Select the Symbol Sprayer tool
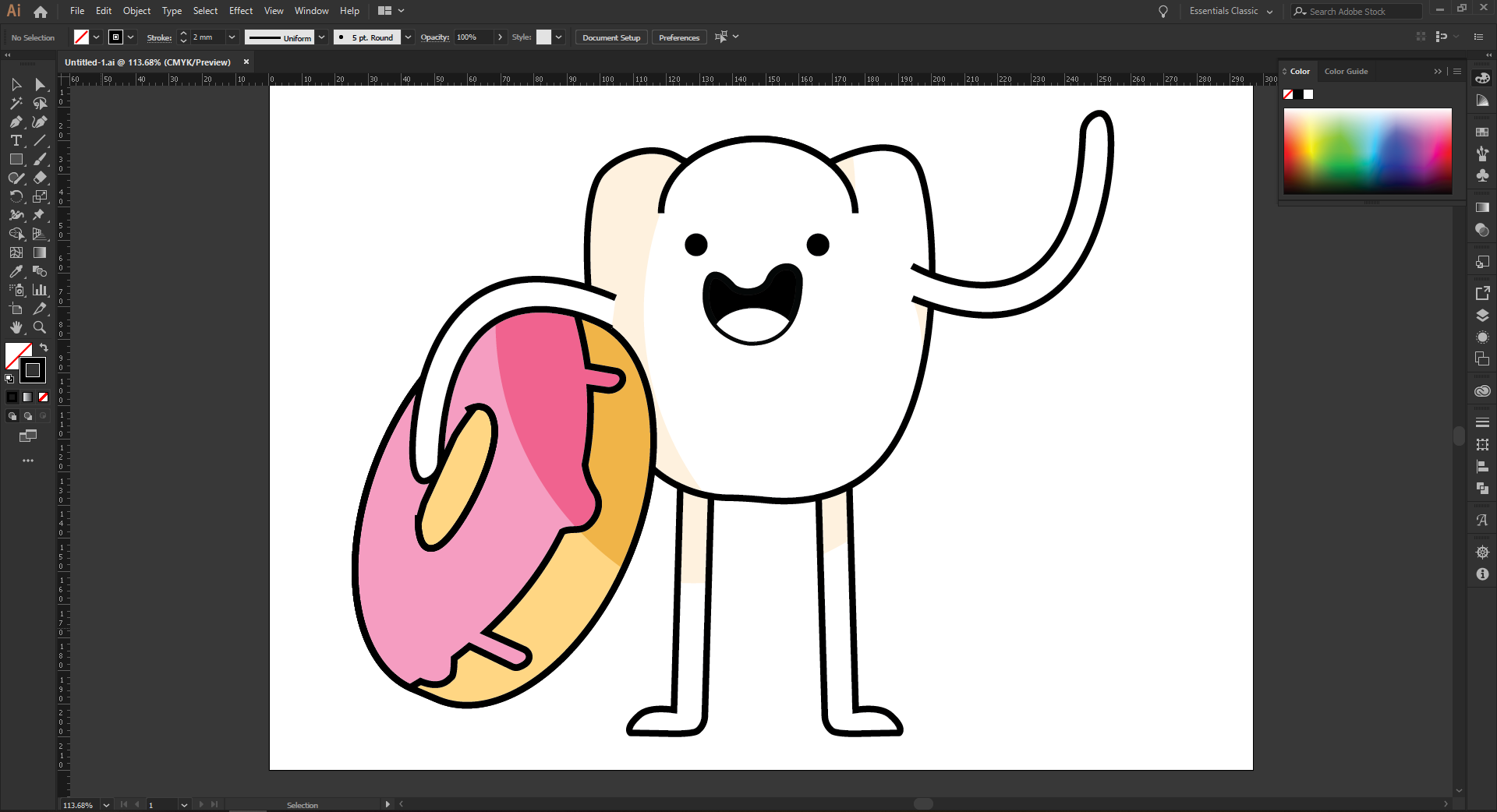1497x812 pixels. click(x=16, y=290)
